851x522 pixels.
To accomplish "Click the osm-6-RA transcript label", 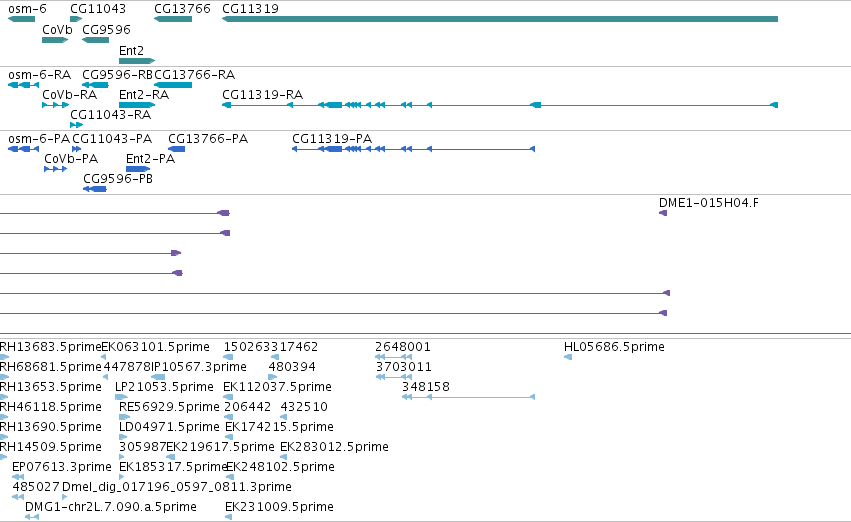I will click(x=40, y=75).
